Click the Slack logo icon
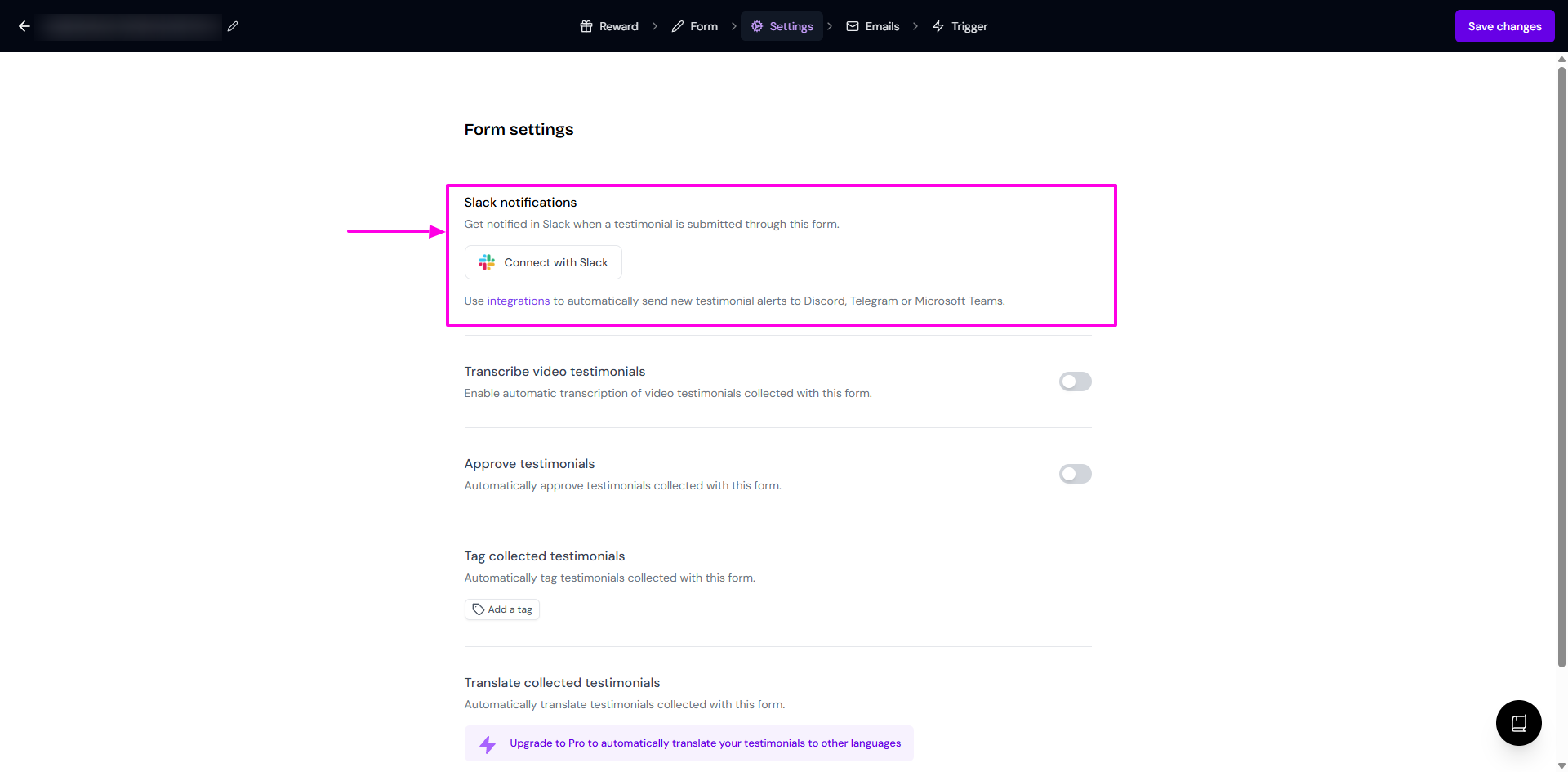The height and width of the screenshot is (772, 1568). [x=487, y=262]
